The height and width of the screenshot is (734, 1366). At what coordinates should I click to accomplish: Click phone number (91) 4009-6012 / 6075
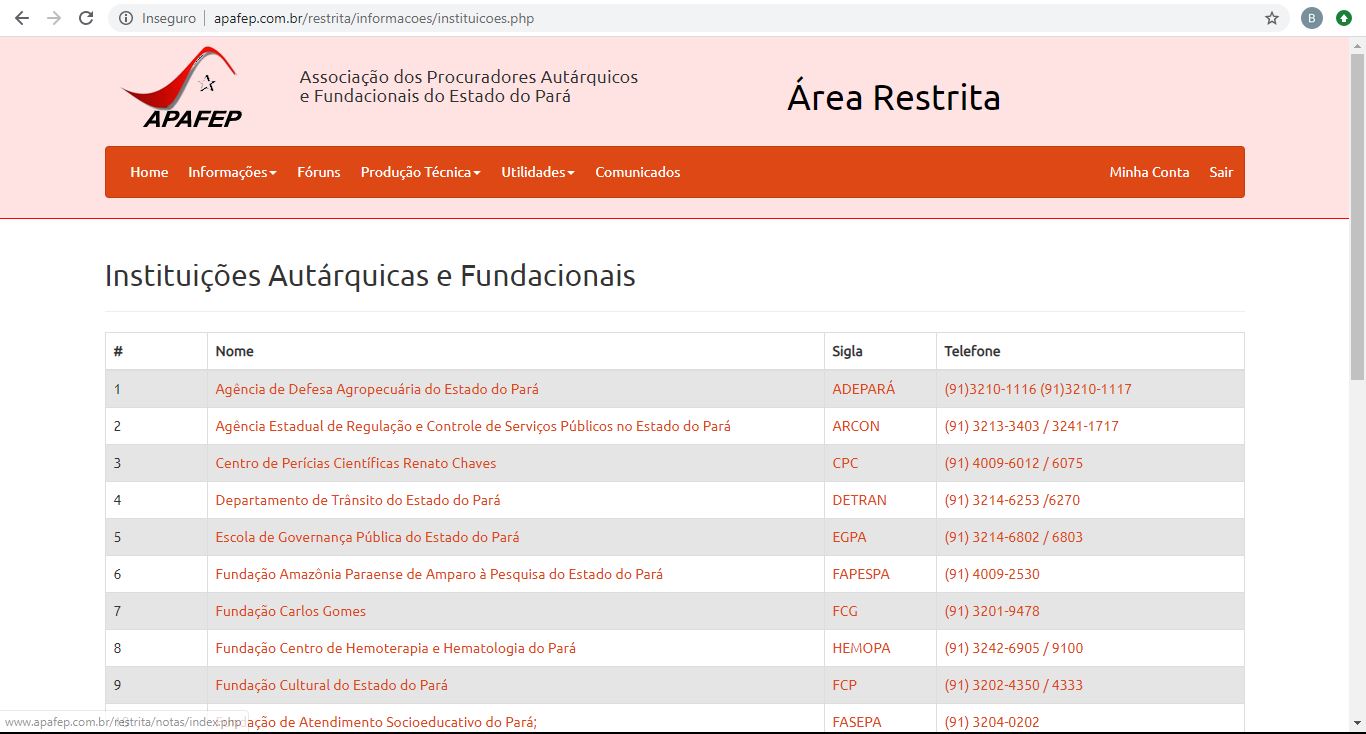[x=1014, y=463]
